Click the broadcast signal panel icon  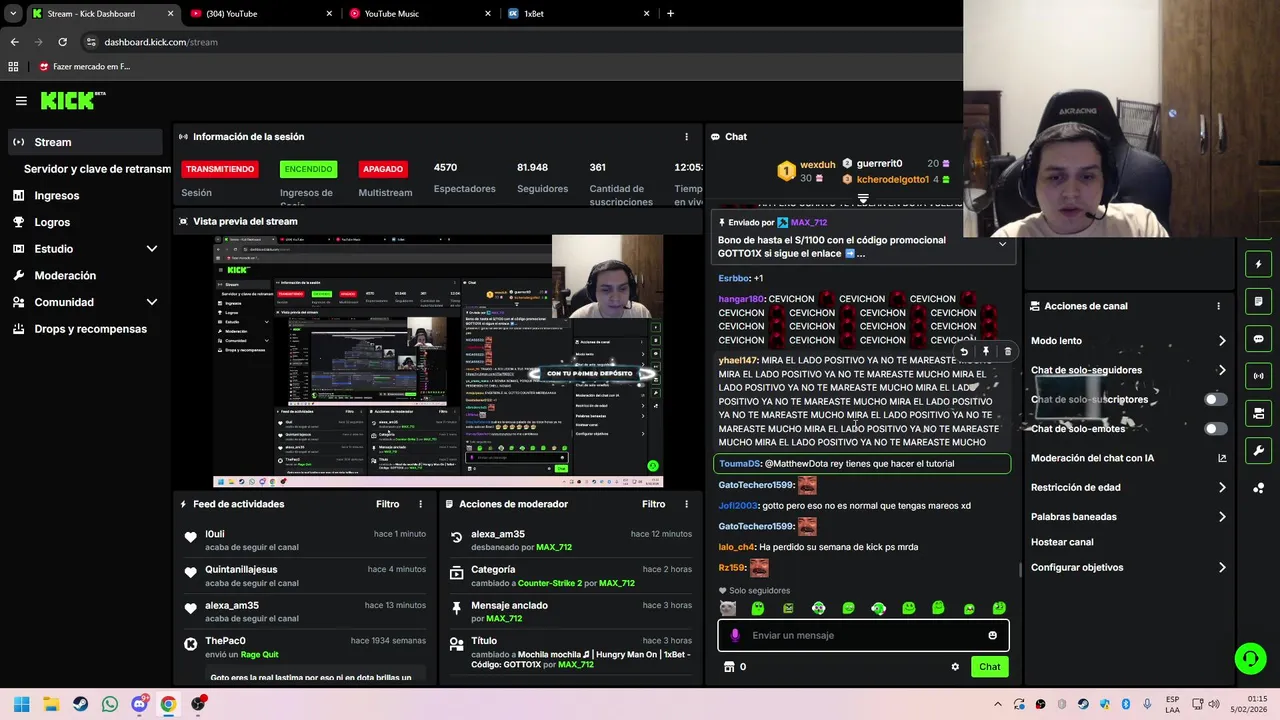pos(1259,376)
